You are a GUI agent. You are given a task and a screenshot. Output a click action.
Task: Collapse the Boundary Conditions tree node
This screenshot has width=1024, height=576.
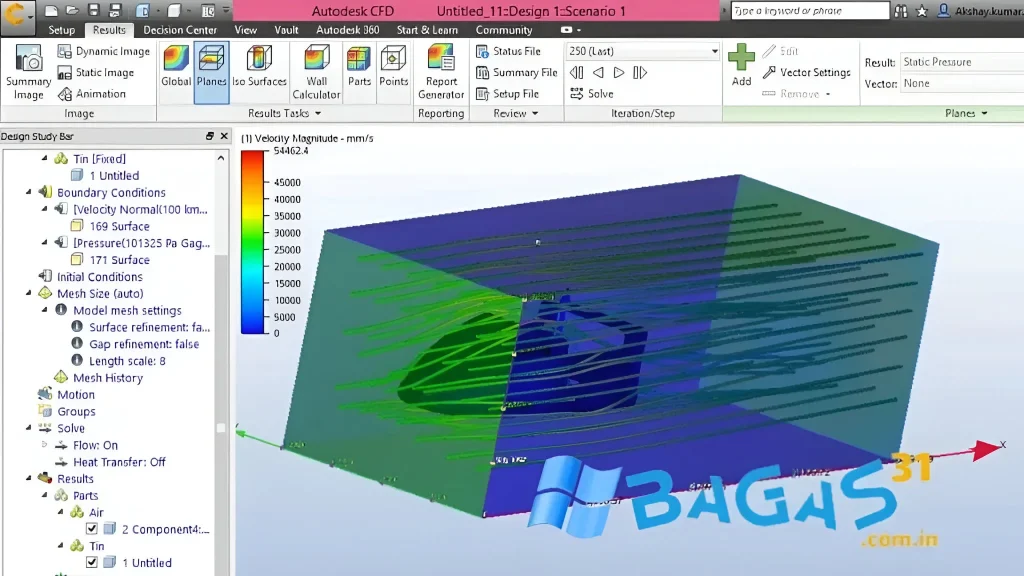click(29, 192)
